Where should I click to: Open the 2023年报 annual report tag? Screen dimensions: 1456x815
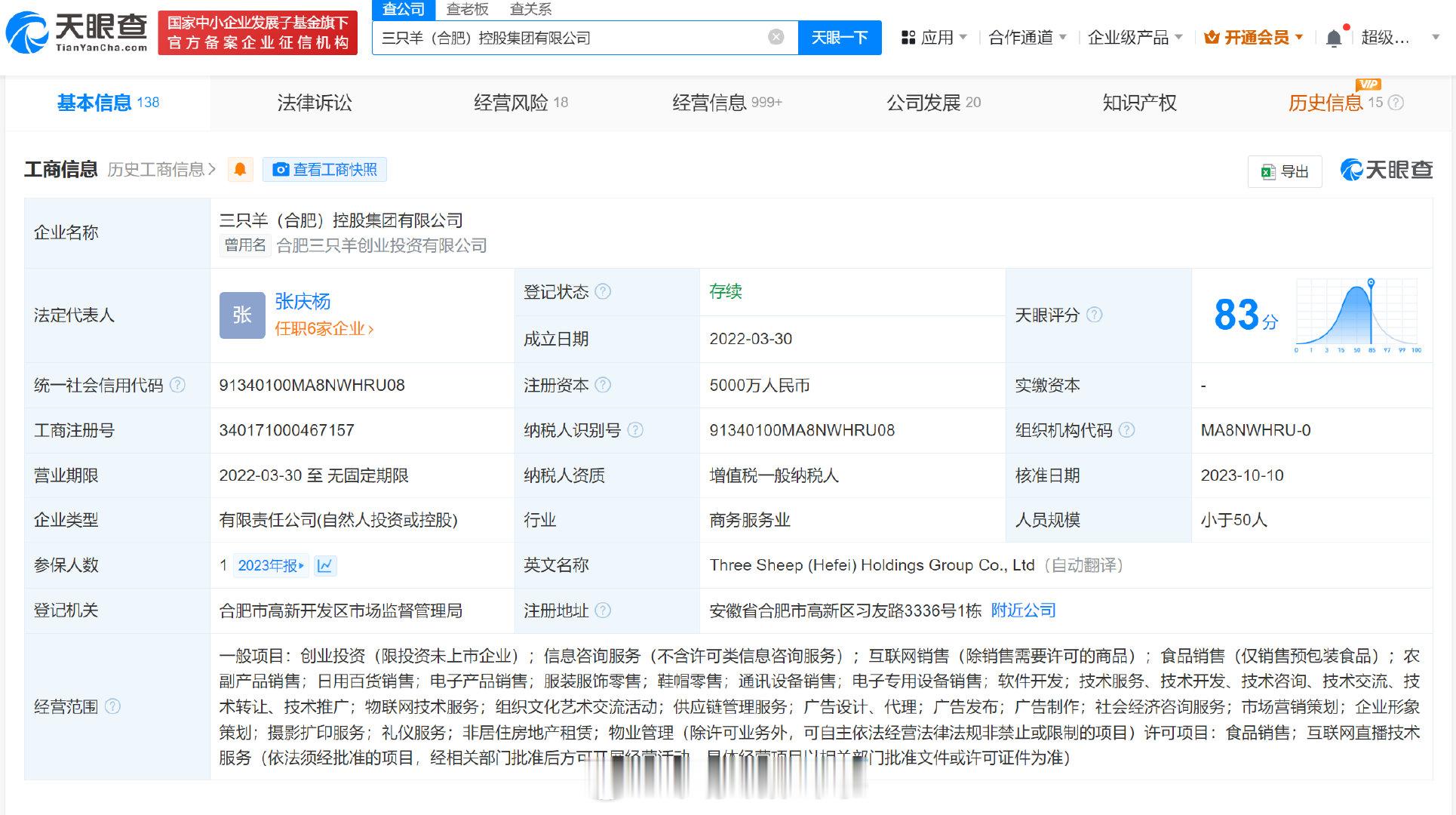271,565
